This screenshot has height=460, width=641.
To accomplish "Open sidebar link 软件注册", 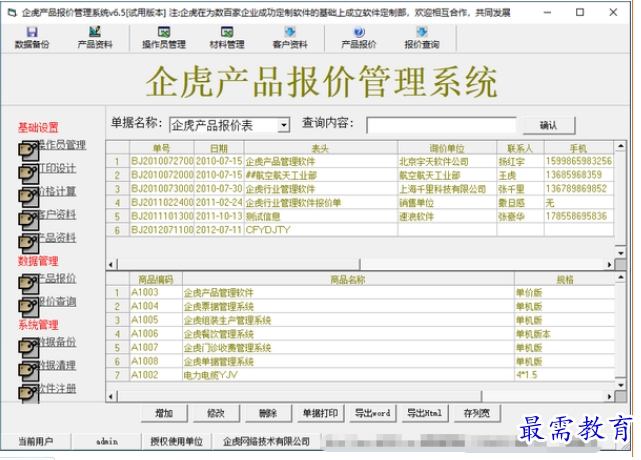I will click(x=57, y=388).
